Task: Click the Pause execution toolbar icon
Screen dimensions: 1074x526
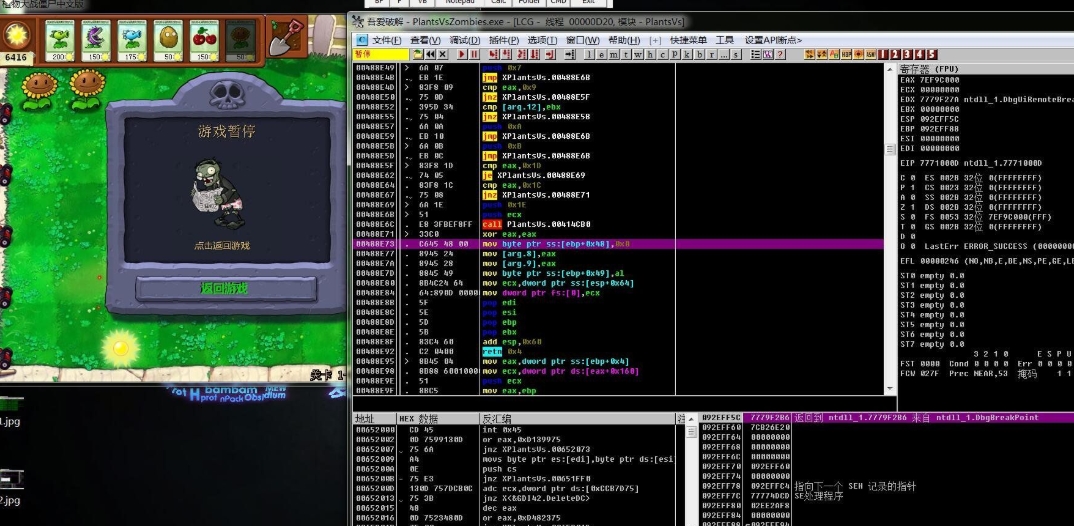Action: click(474, 54)
